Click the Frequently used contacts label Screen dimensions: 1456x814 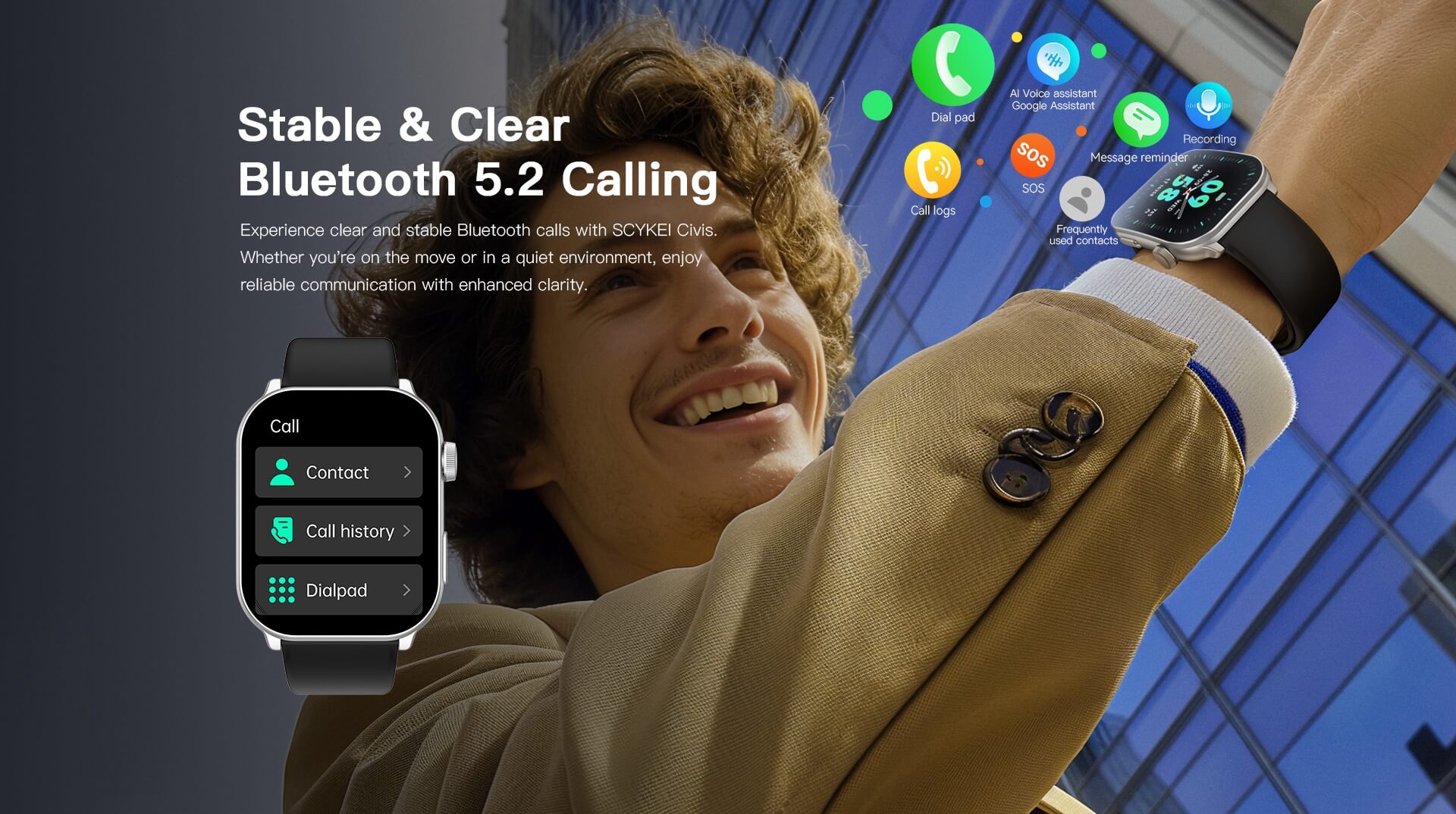point(1083,235)
